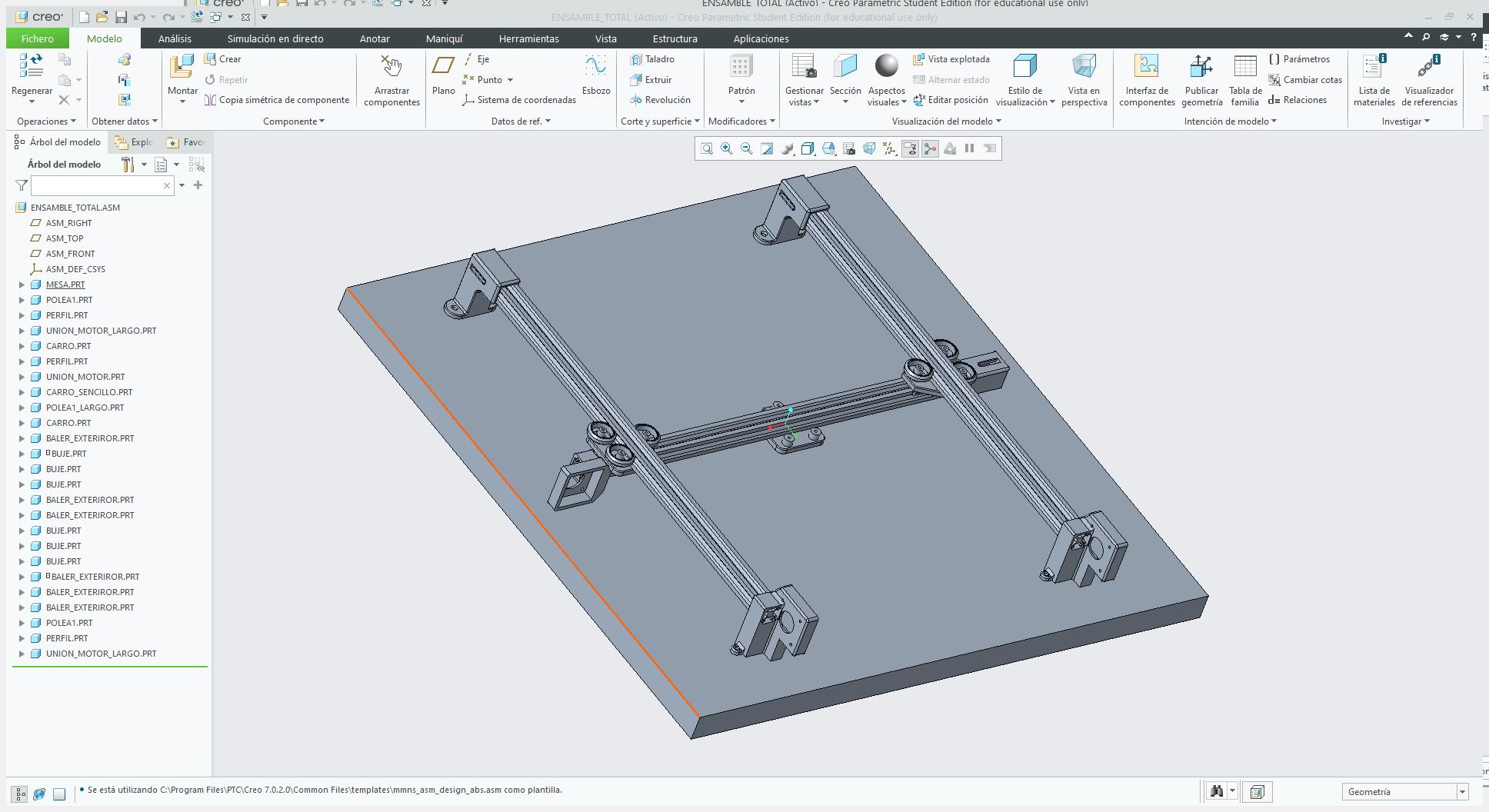
Task: Expand the MESA.PRT tree node
Action: (22, 285)
